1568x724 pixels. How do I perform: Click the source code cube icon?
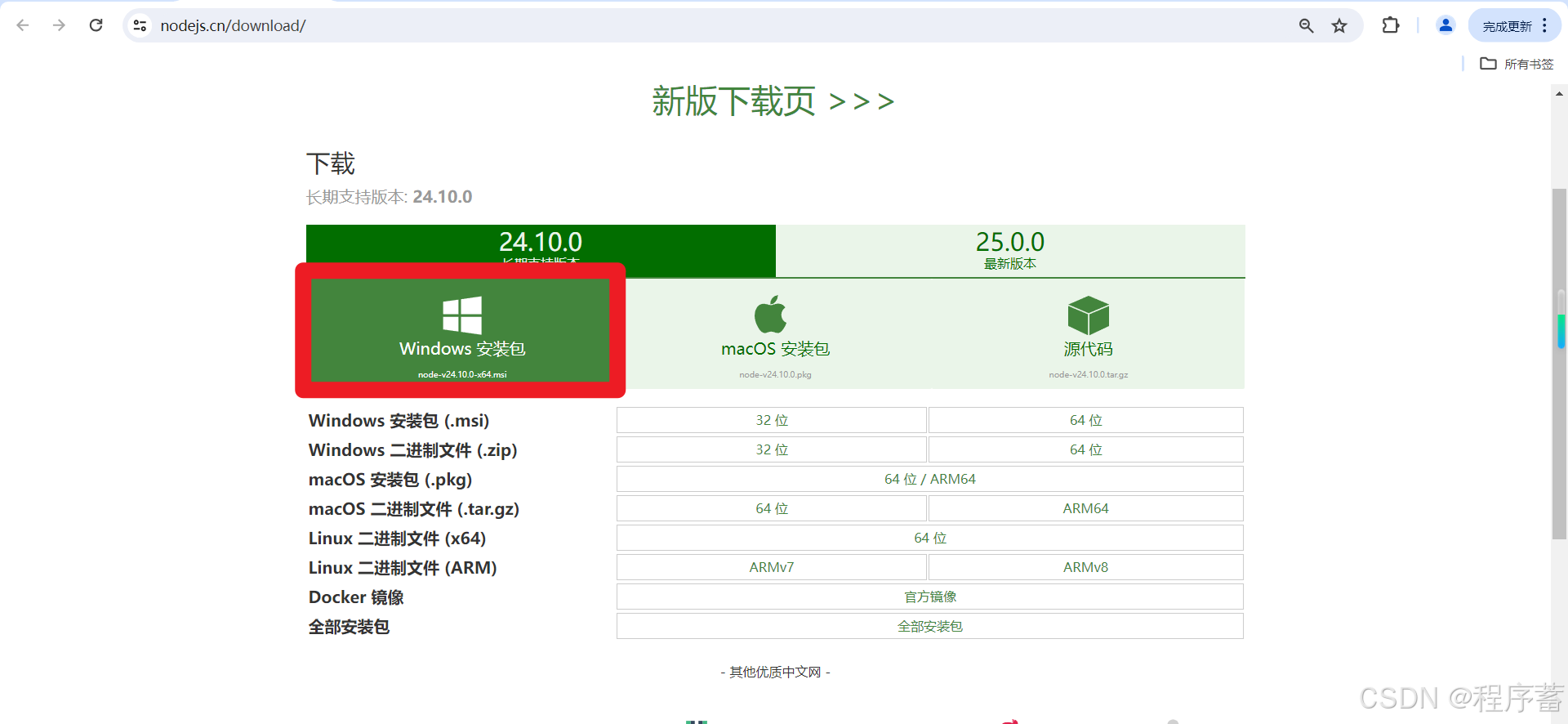(x=1088, y=315)
